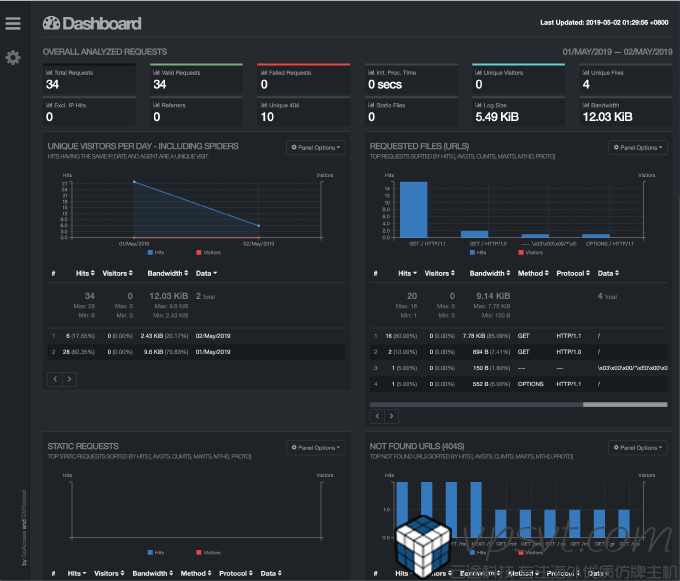Click the chart icon beside Log Size
Image resolution: width=680 pixels, height=581 pixels.
point(477,105)
